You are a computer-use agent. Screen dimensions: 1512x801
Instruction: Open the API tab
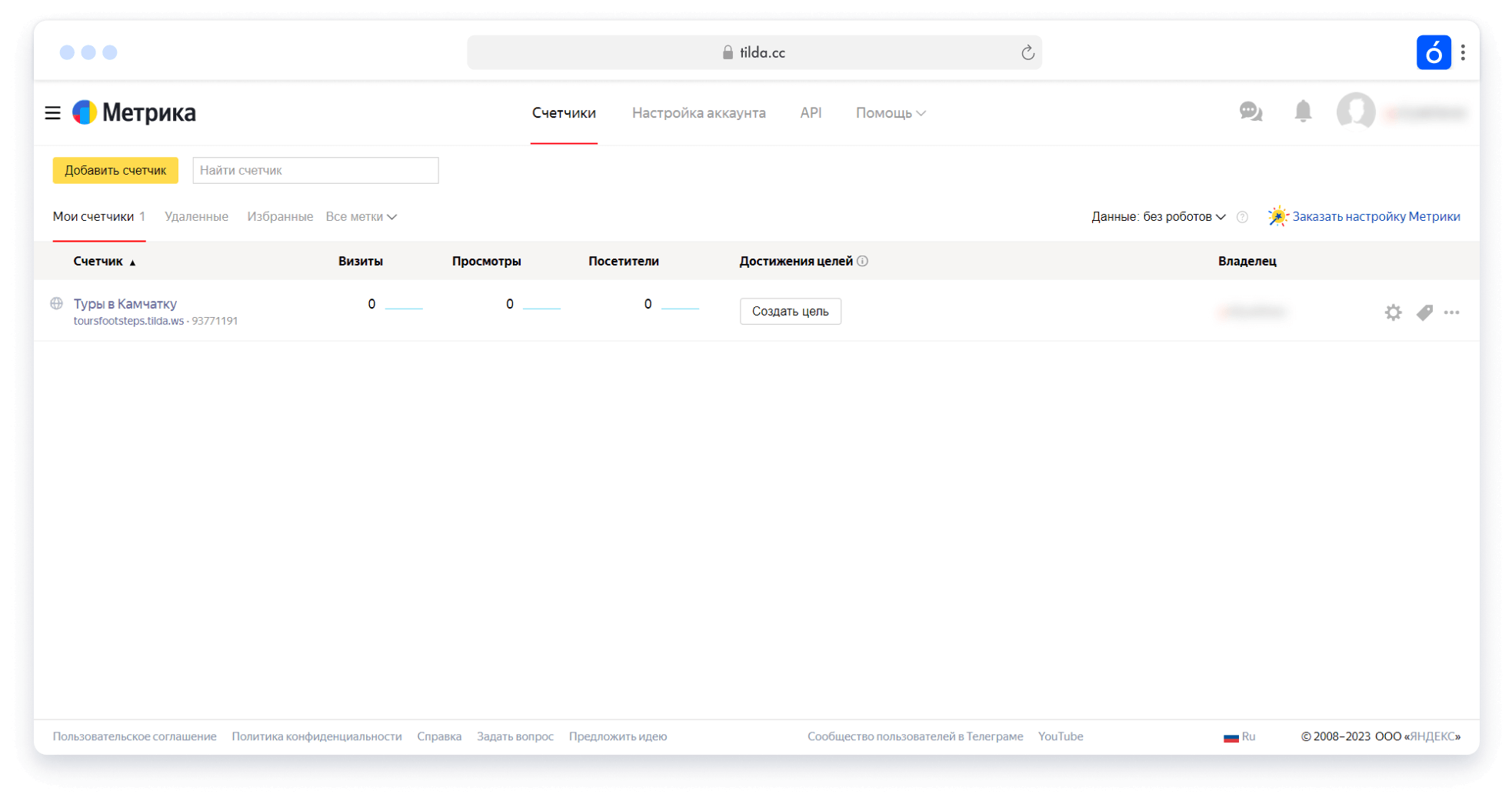[811, 113]
